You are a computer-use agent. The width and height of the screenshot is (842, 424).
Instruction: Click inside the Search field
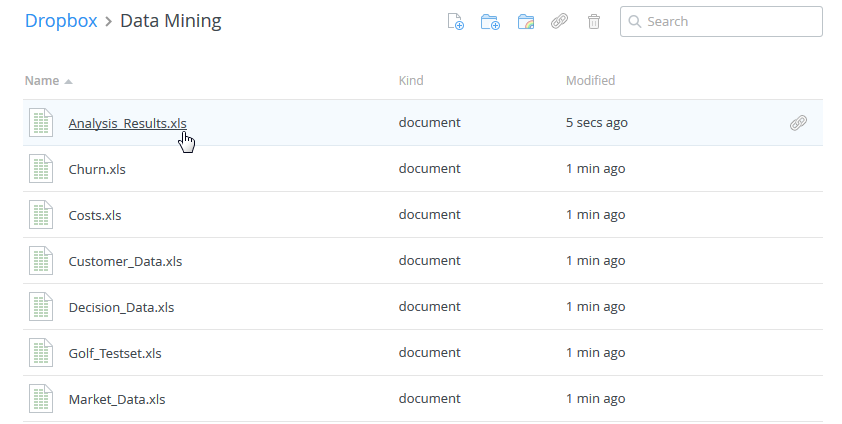(730, 22)
